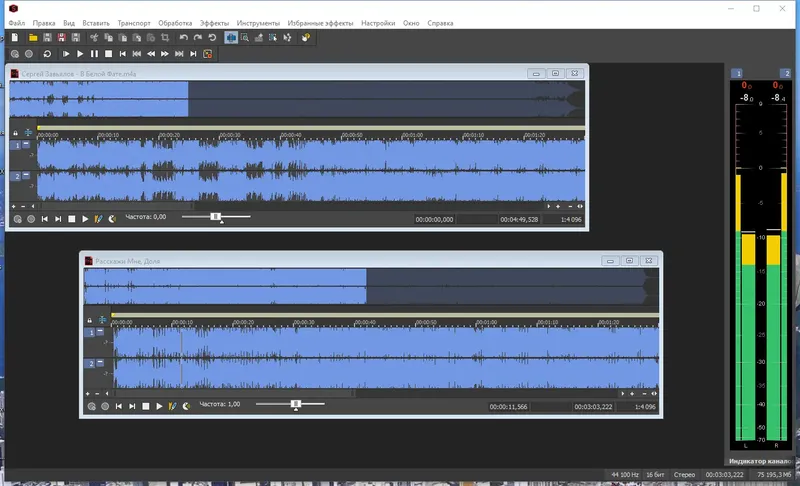Screen dimensions: 800x486
Task: Toggle the lock icon in Рассказки Мне window
Action: 90,320
